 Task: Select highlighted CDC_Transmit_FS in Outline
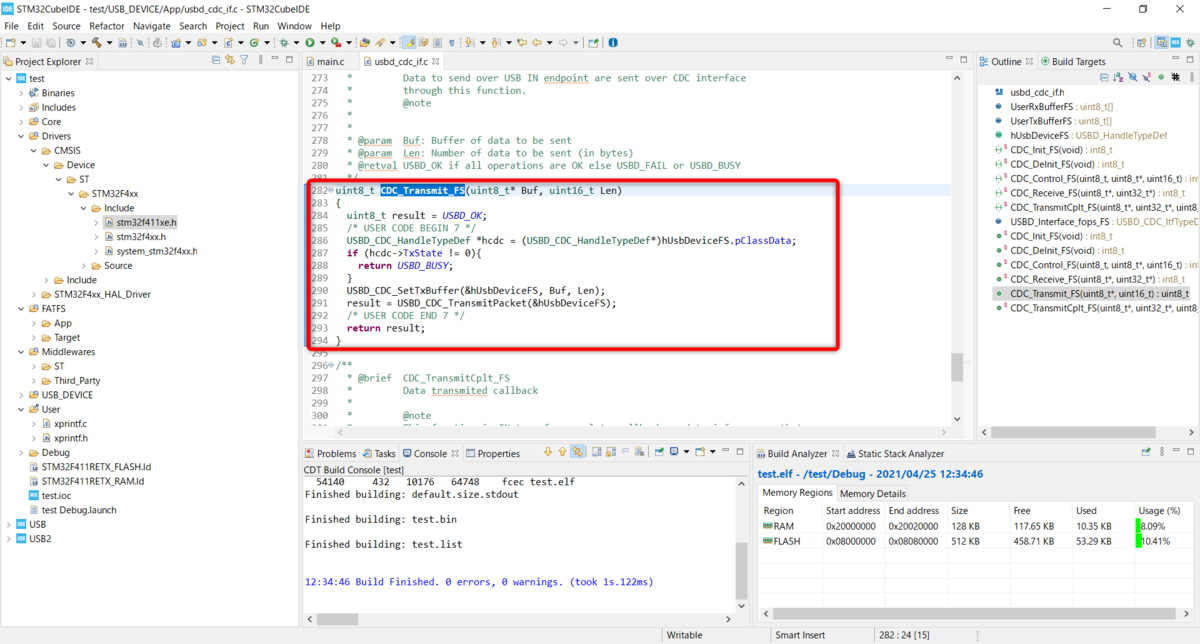point(1090,294)
